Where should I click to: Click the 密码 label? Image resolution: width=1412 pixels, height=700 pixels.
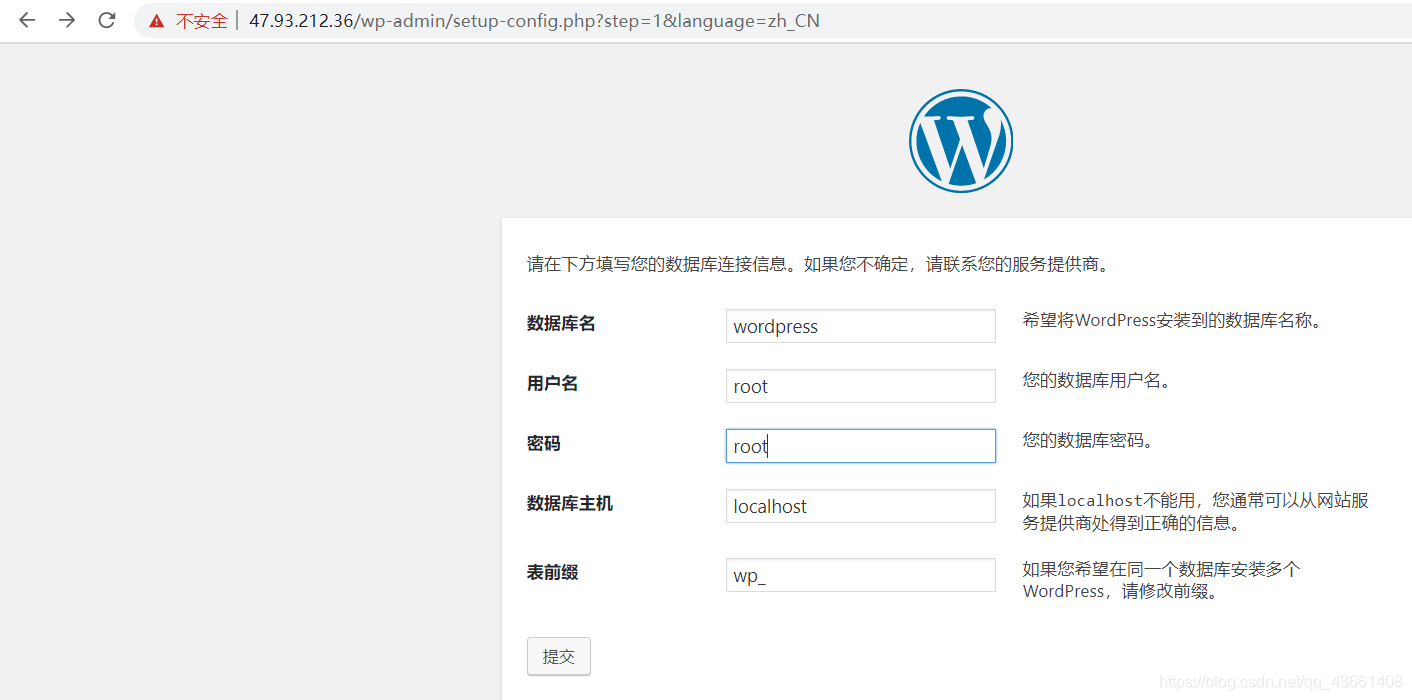pyautogui.click(x=544, y=444)
